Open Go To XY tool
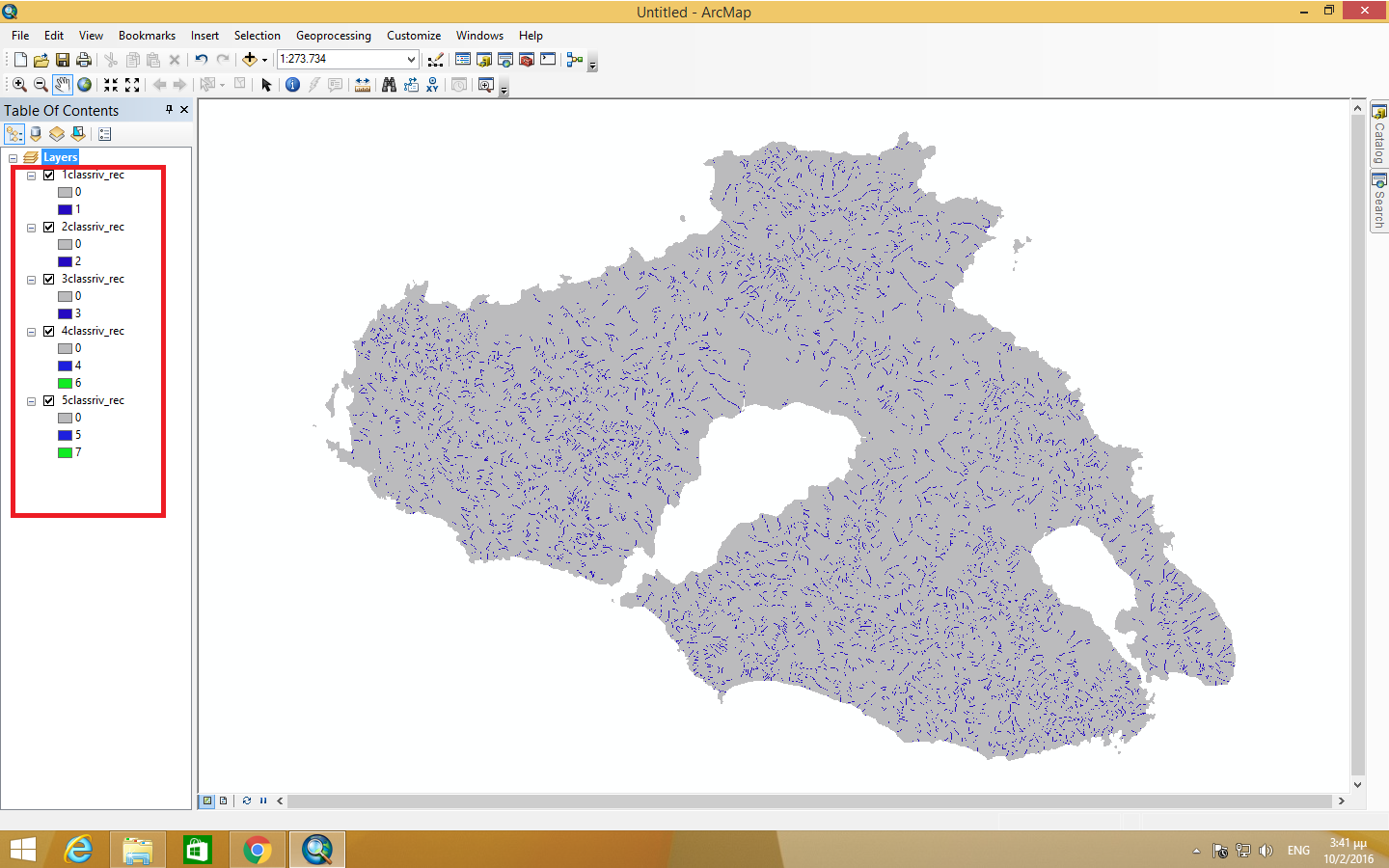 (432, 85)
